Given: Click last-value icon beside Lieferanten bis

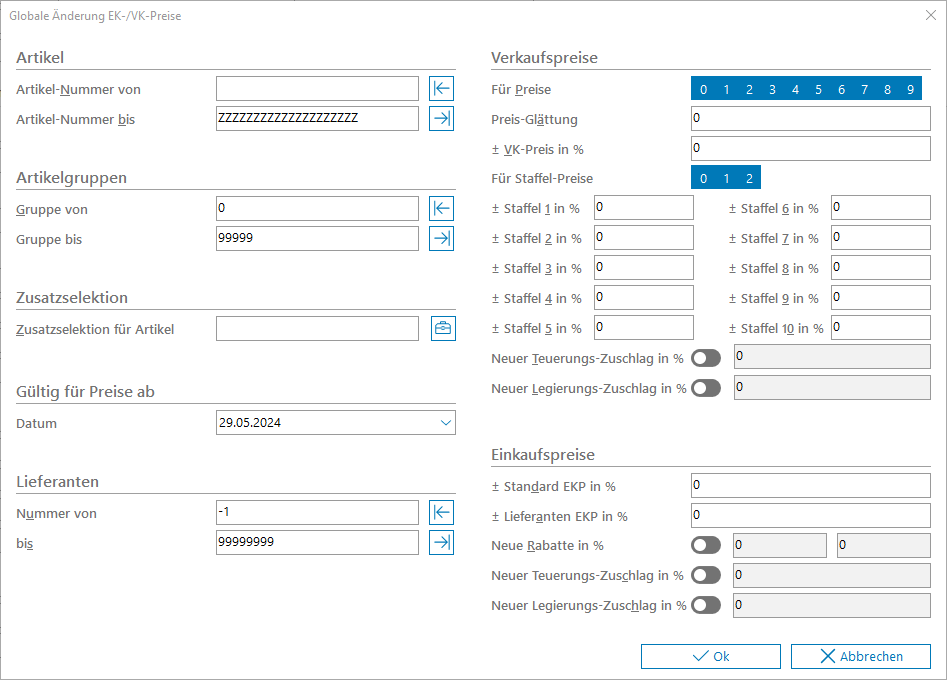Looking at the screenshot, I should pos(442,543).
